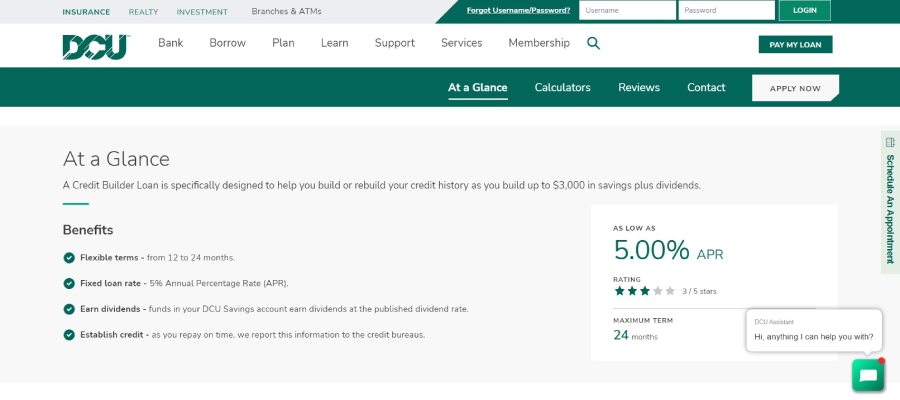This screenshot has width=900, height=400.
Task: Click the third rating star
Action: coord(645,291)
